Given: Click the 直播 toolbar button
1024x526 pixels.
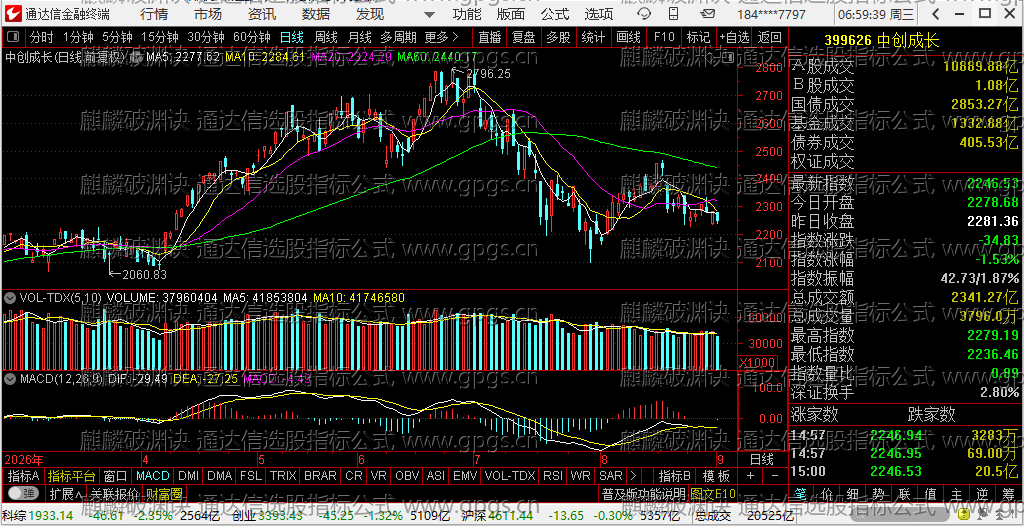Looking at the screenshot, I should (490, 37).
